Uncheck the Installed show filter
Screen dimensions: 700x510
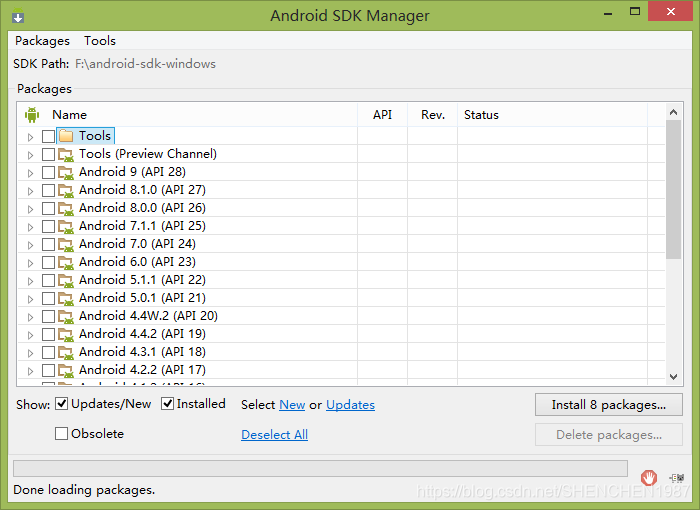[x=167, y=404]
